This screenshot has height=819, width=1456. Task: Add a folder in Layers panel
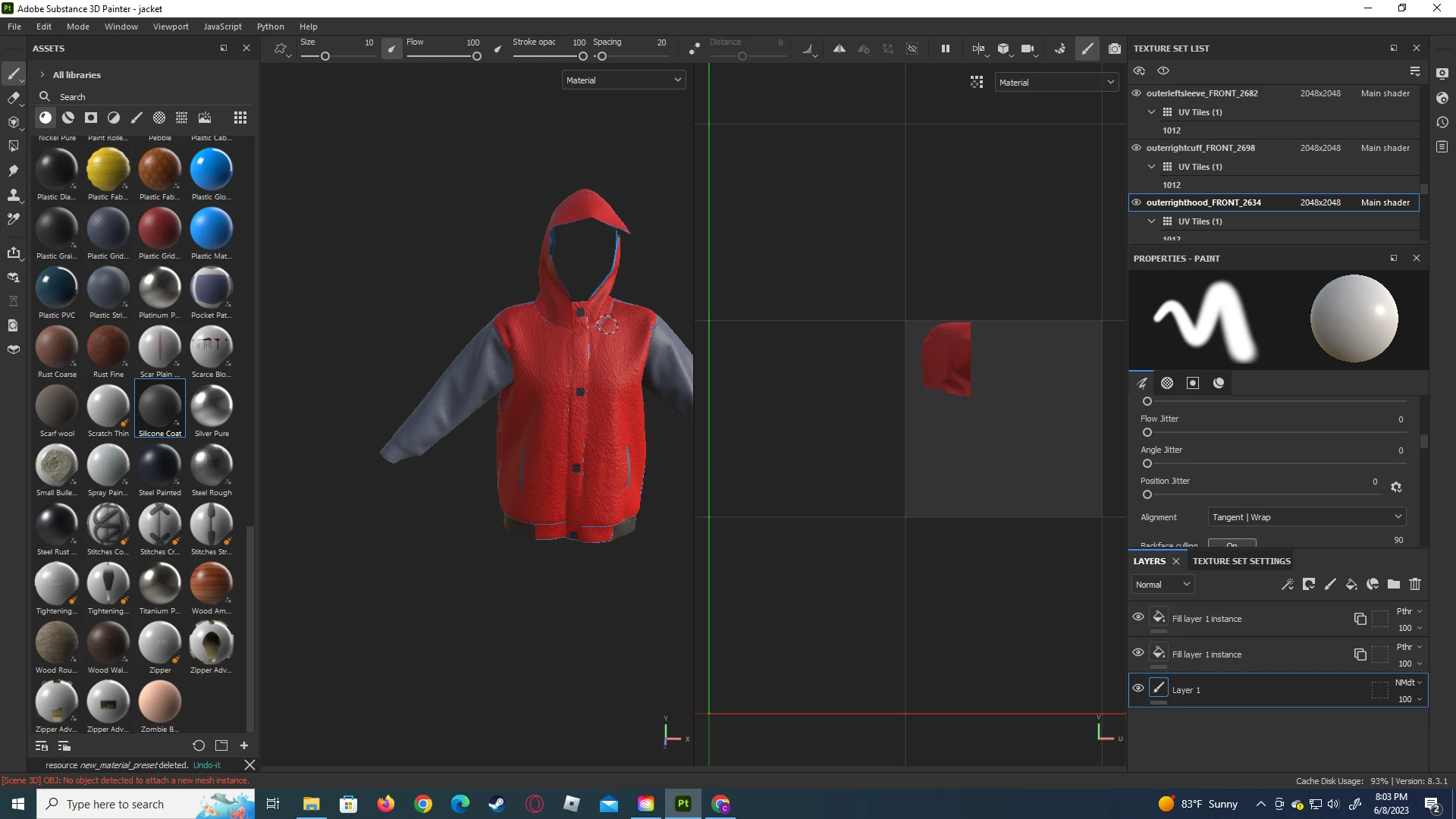click(x=1394, y=585)
